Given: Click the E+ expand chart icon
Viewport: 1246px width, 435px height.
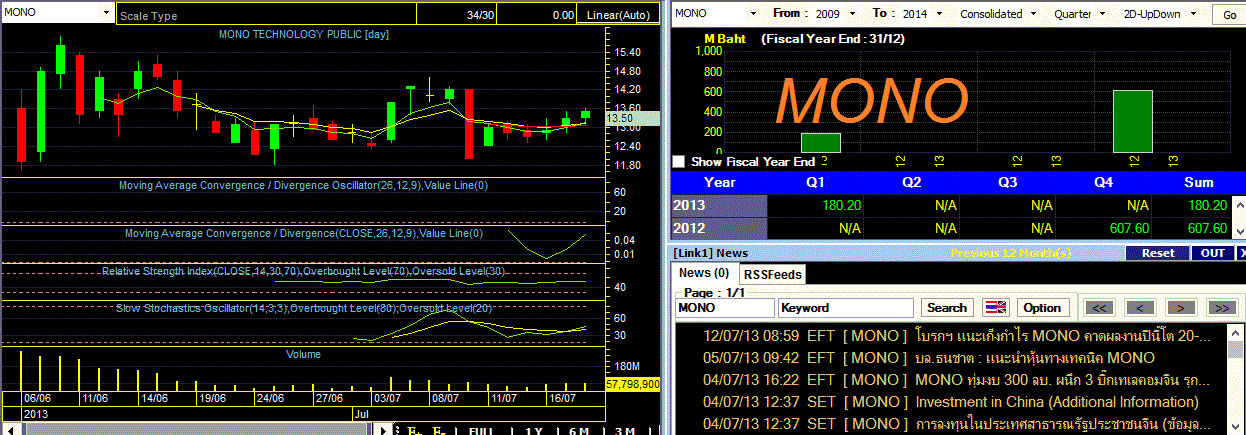Looking at the screenshot, I should pos(412,430).
